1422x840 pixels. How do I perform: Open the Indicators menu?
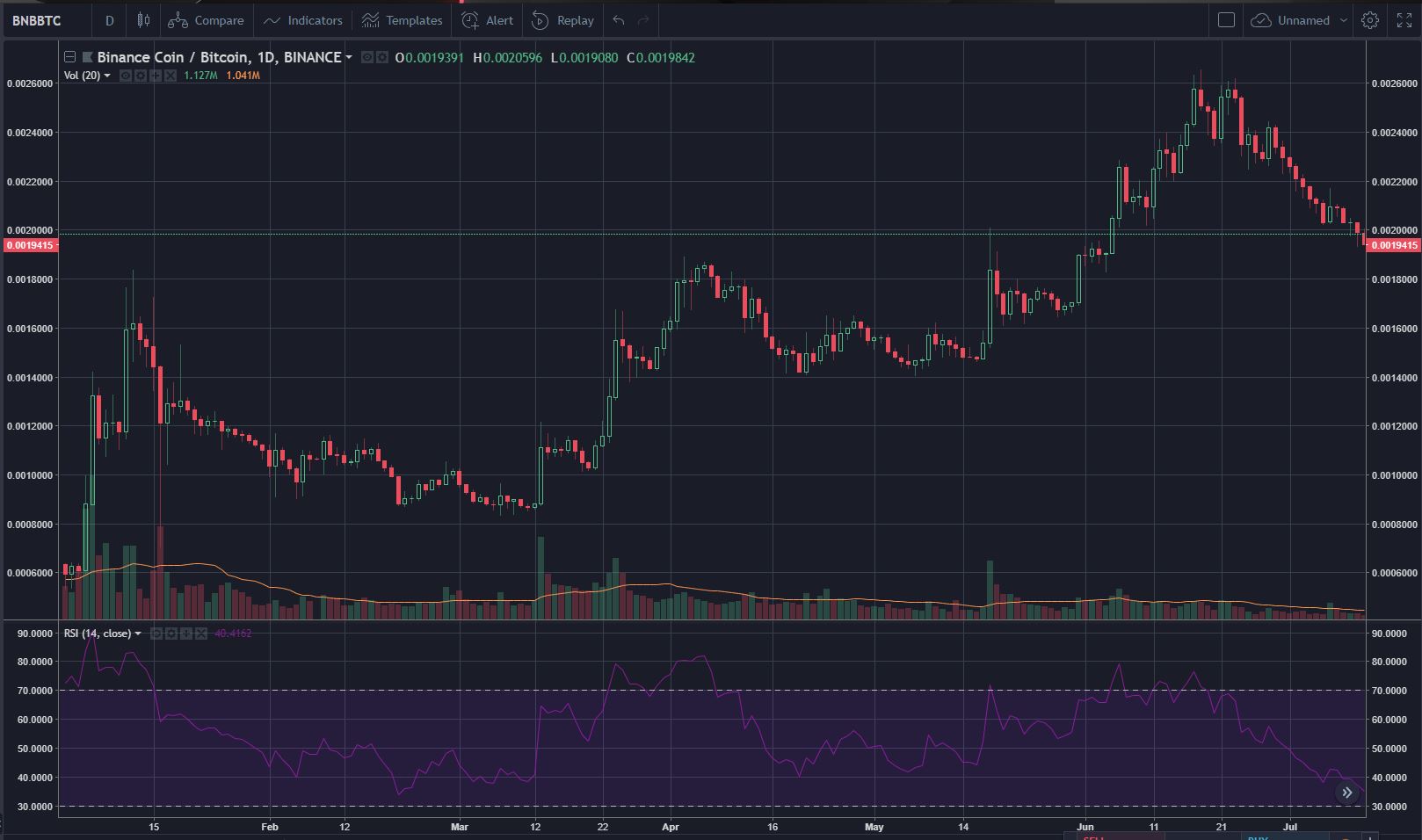click(303, 20)
